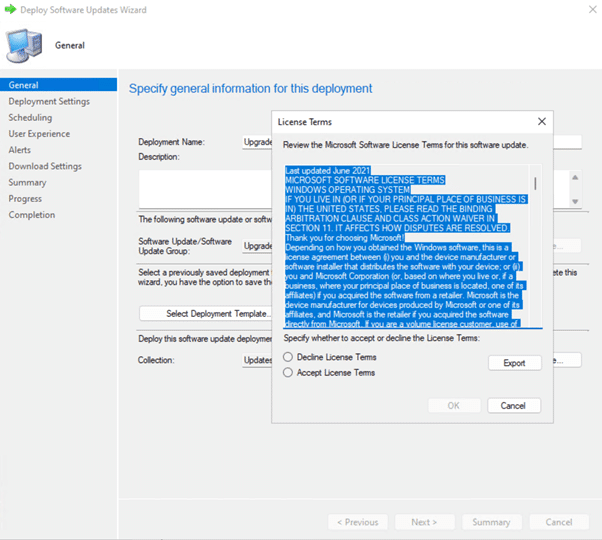The width and height of the screenshot is (602, 540).
Task: Click the green arrow wizard title icon
Action: tap(10, 10)
